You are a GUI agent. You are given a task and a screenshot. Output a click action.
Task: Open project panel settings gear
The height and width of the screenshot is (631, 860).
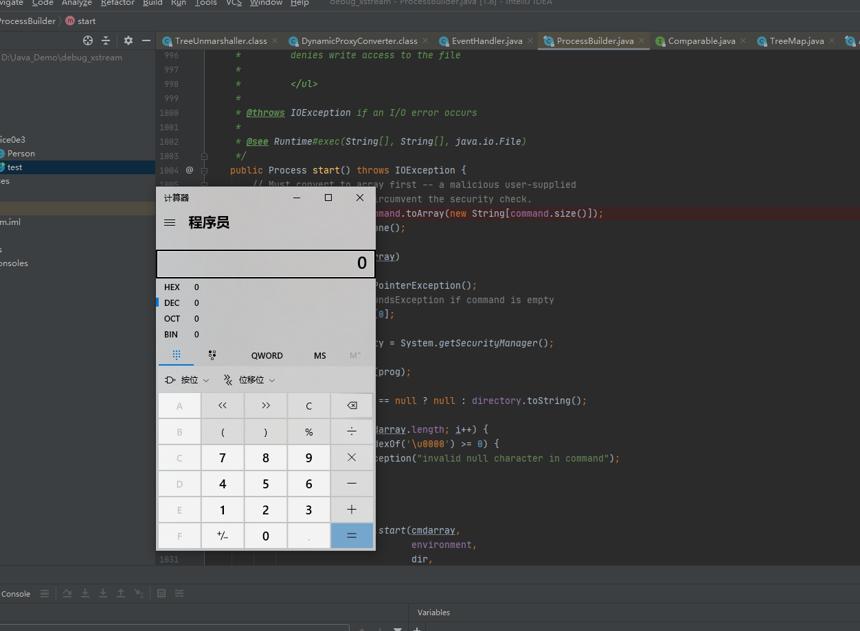click(128, 41)
